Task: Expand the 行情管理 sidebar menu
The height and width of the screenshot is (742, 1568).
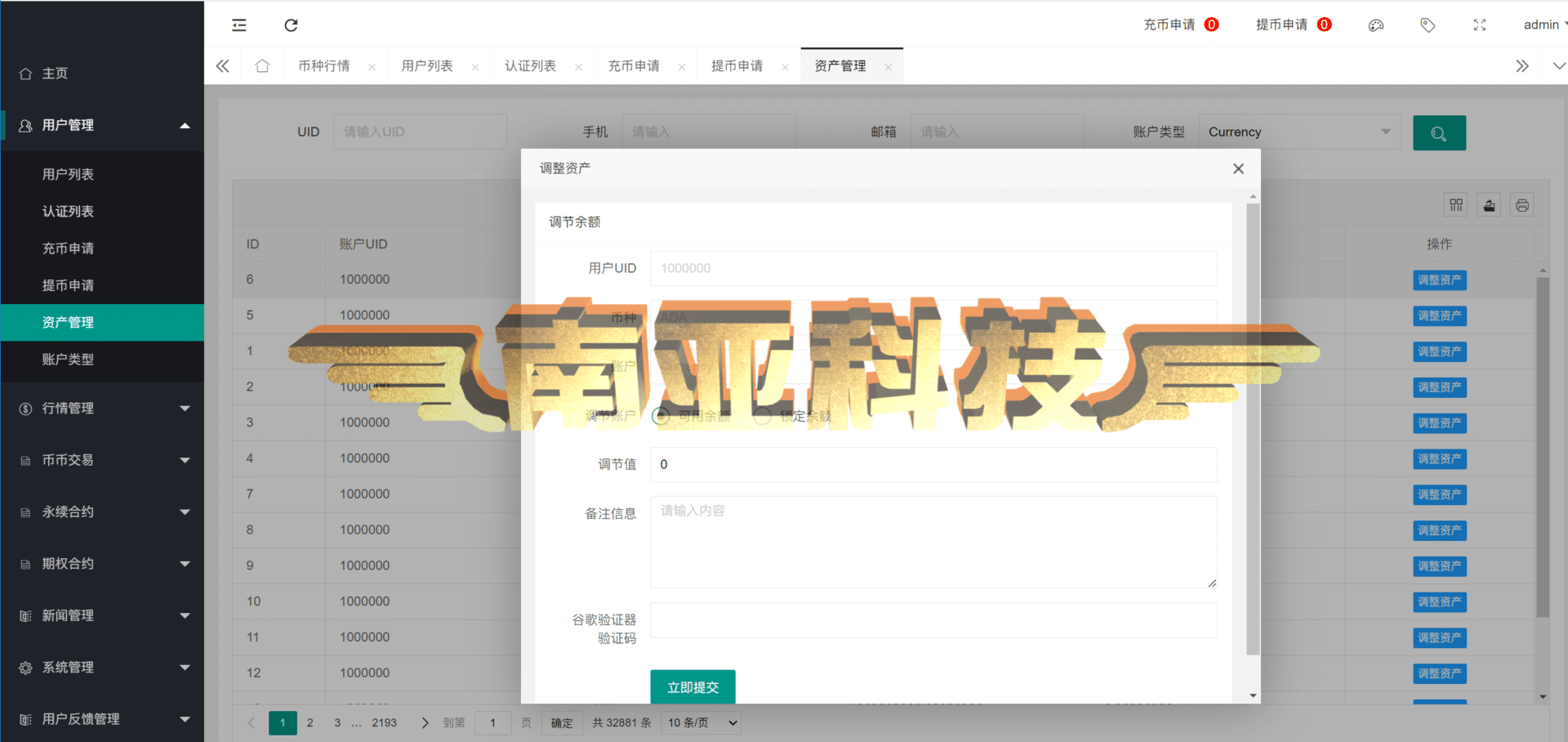Action: point(102,409)
